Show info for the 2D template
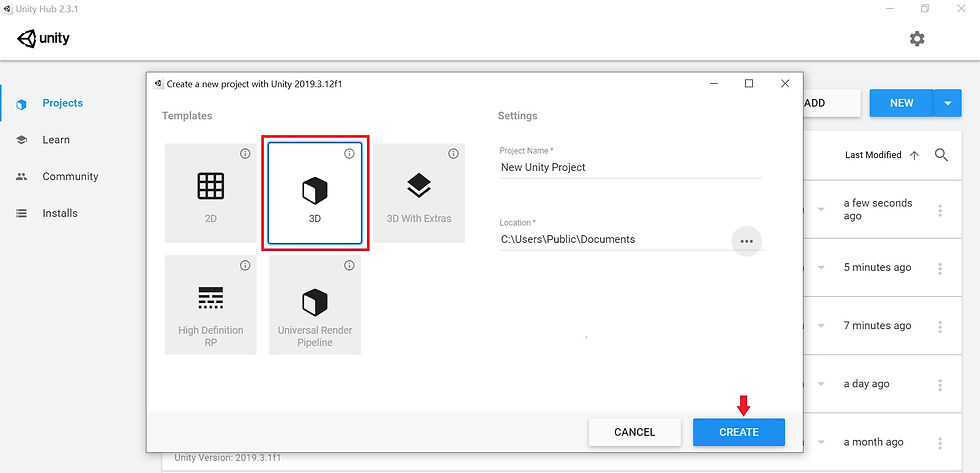Image resolution: width=980 pixels, height=473 pixels. [245, 154]
